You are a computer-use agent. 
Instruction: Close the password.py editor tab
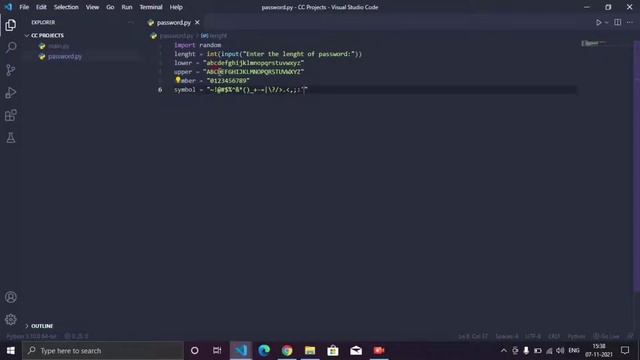click(x=197, y=22)
